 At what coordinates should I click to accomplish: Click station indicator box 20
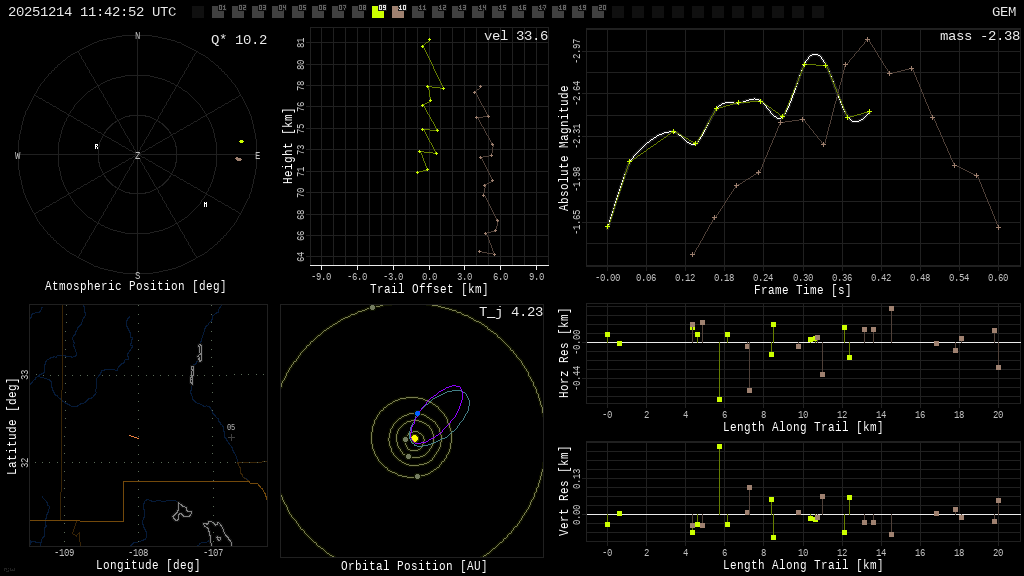(598, 12)
